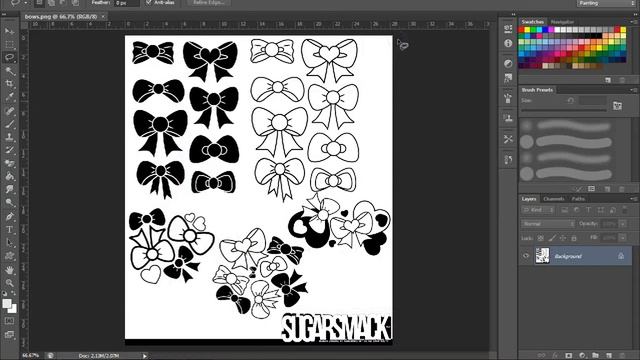Select the Crop tool
The width and height of the screenshot is (640, 360).
[x=9, y=84]
